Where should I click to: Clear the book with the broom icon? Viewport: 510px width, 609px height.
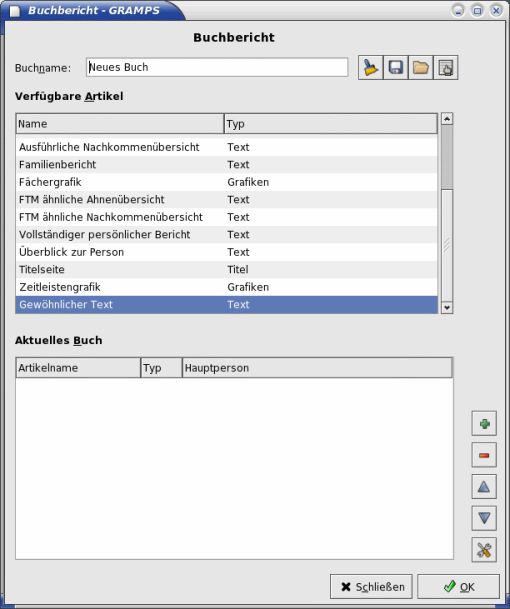pyautogui.click(x=371, y=68)
